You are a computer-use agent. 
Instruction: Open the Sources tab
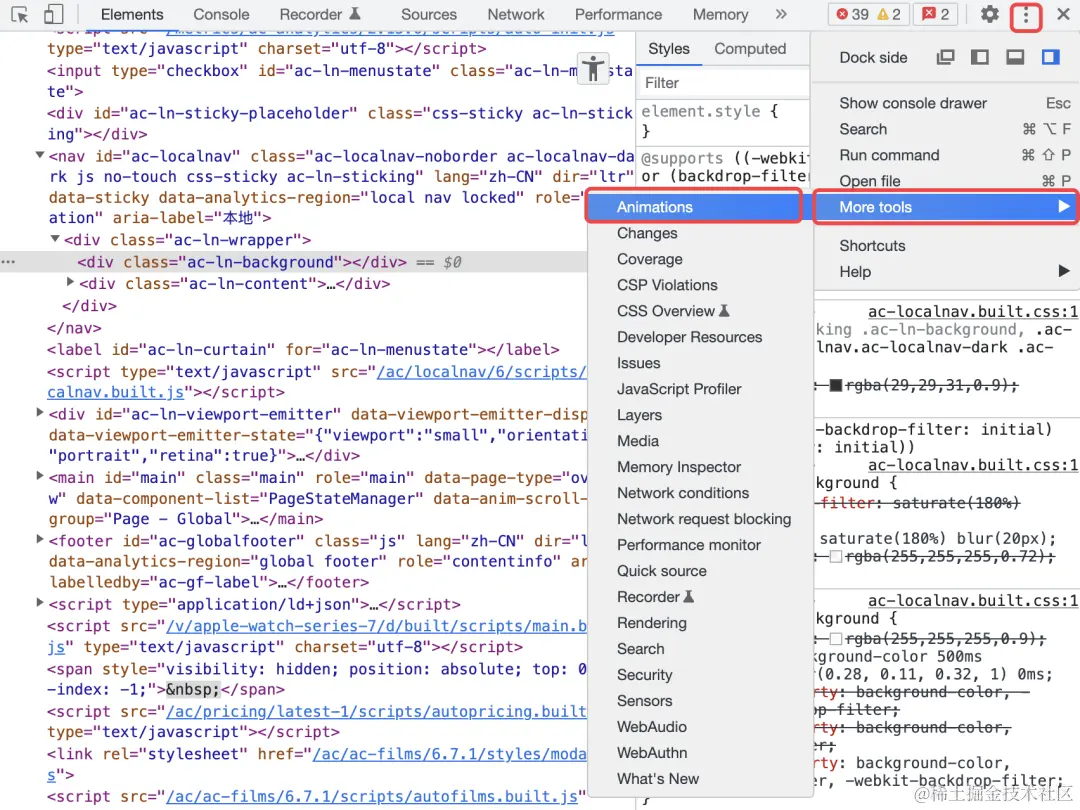(x=428, y=14)
